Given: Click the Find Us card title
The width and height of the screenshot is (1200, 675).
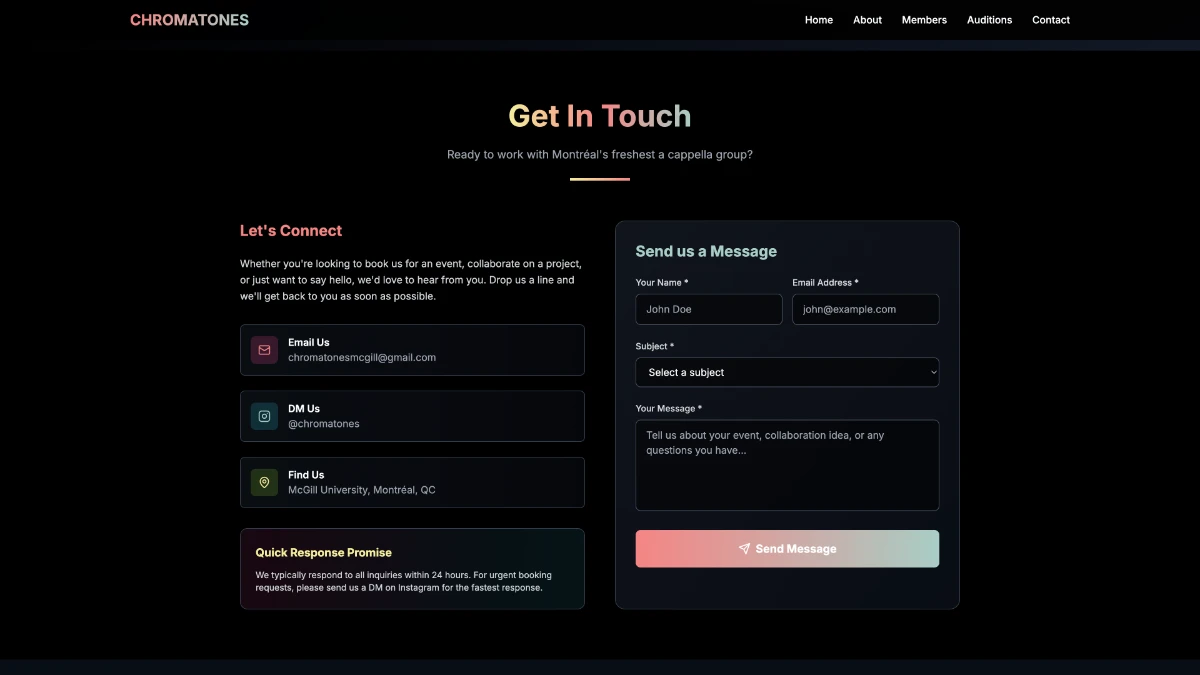Looking at the screenshot, I should click(x=306, y=475).
